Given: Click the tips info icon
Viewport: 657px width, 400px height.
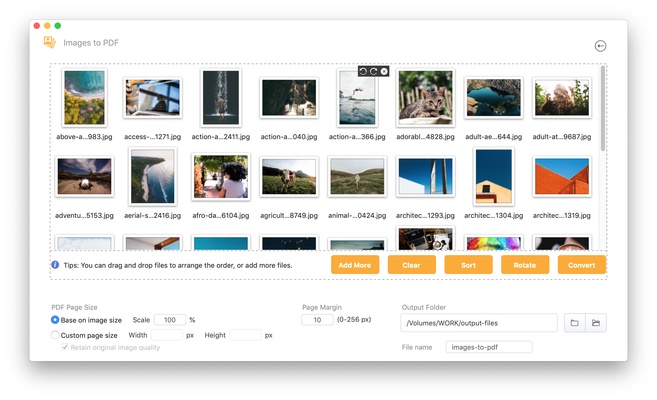Looking at the screenshot, I should pos(55,265).
